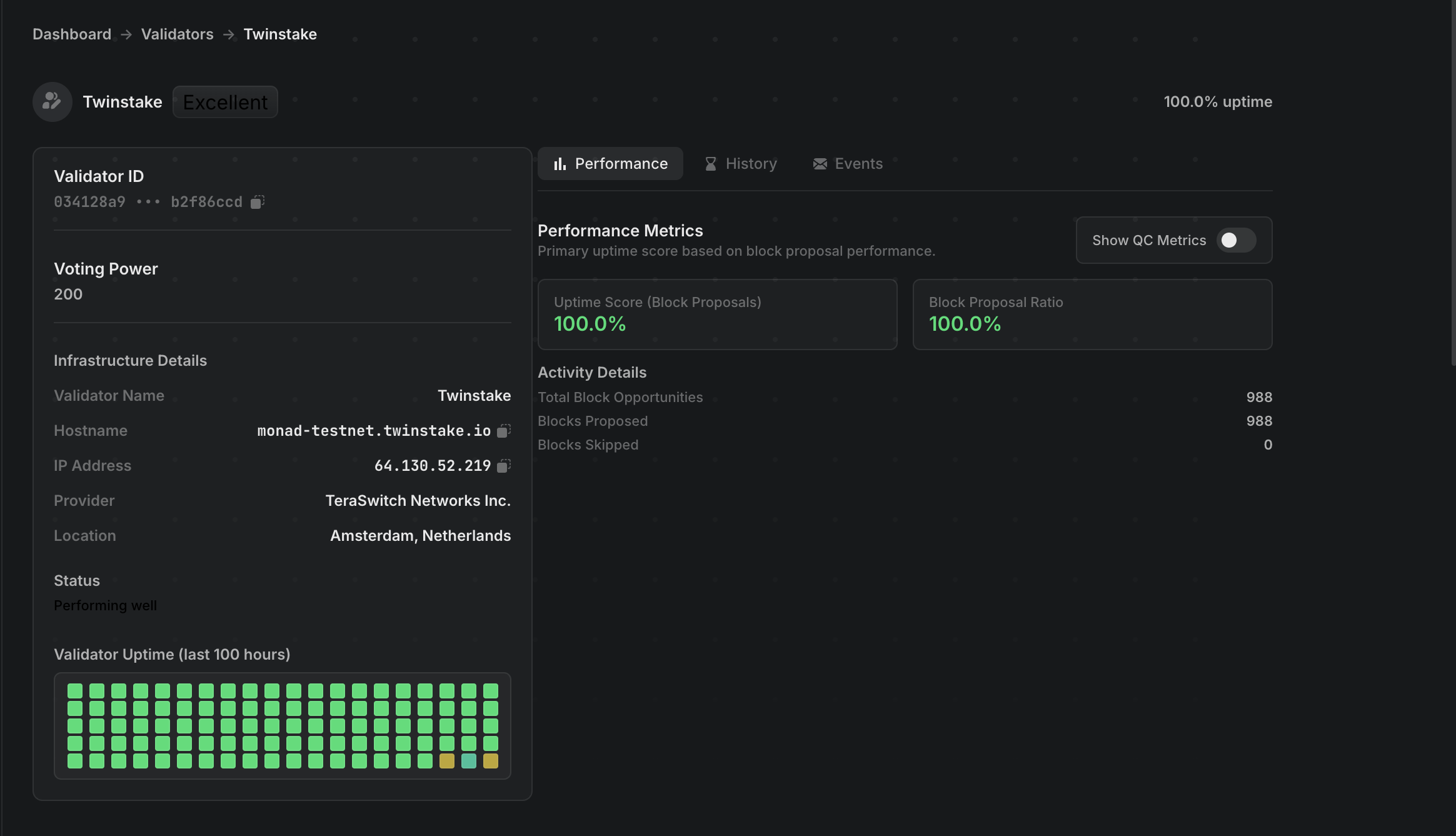Click the Blocks Proposed row
This screenshot has height=836, width=1456.
(905, 421)
